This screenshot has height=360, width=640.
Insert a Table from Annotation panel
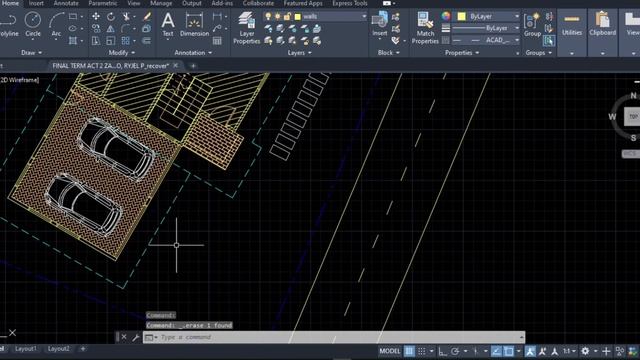pyautogui.click(x=217, y=40)
